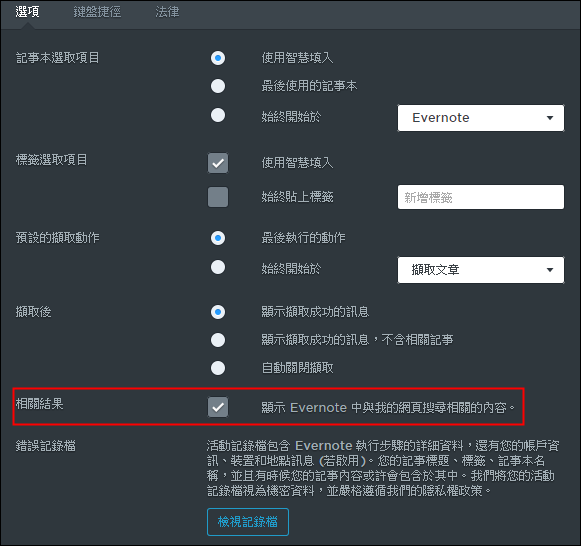This screenshot has width=581, height=546.
Task: Enable 始終貼上標籤 checkbox
Action: click(x=218, y=197)
